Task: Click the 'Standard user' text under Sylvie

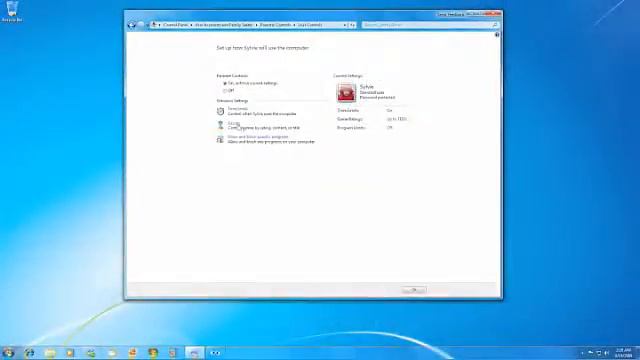Action: [372, 93]
